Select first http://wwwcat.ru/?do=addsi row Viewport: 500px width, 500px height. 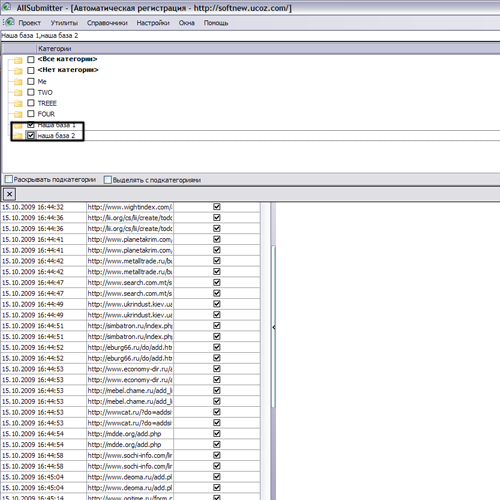coord(130,412)
